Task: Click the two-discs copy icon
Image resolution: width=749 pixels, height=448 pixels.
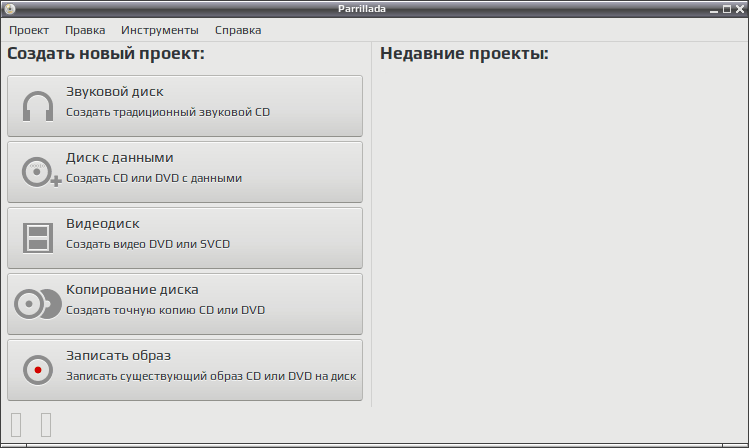Action: 38,304
